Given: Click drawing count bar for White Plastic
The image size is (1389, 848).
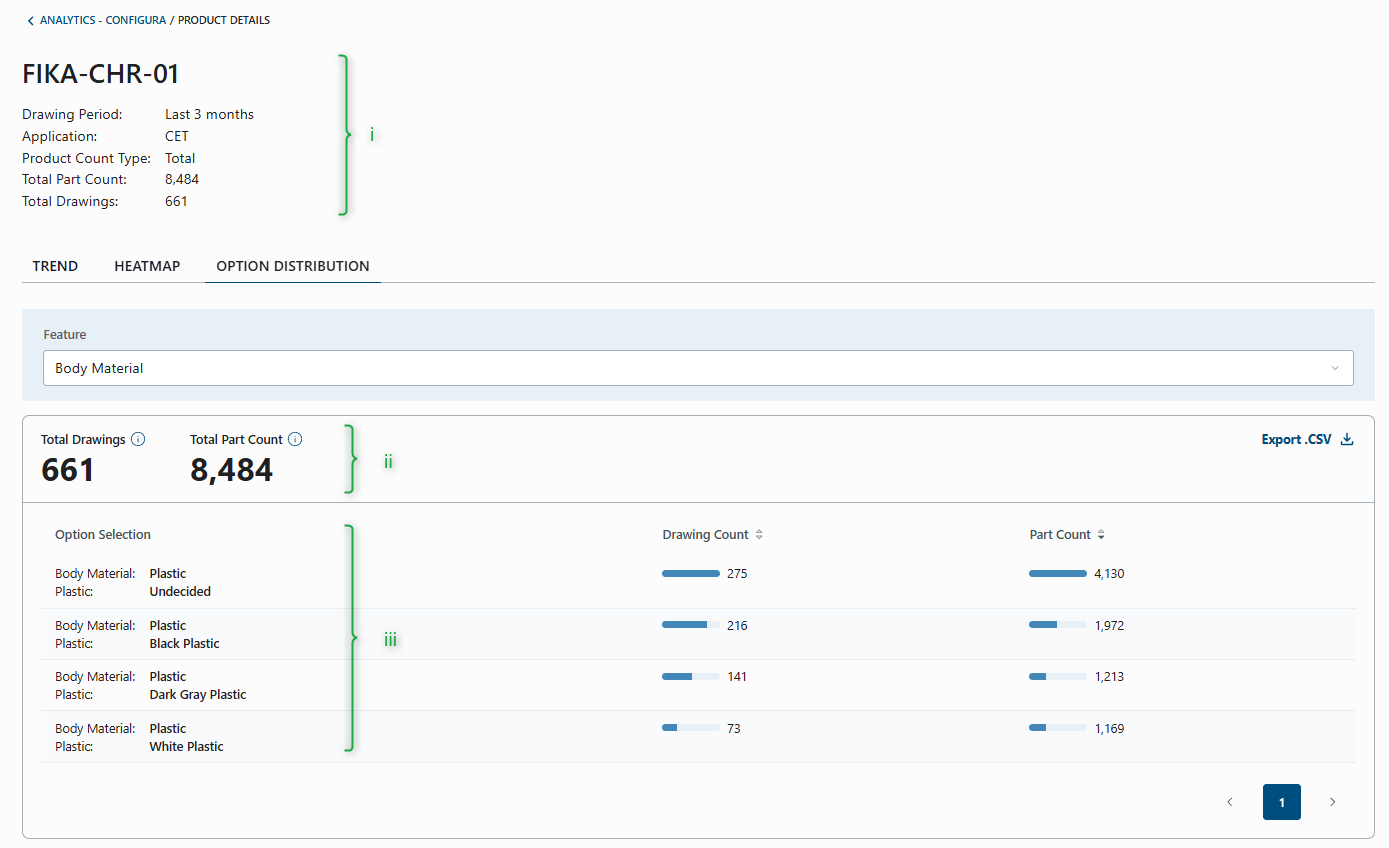Looking at the screenshot, I should point(691,729).
